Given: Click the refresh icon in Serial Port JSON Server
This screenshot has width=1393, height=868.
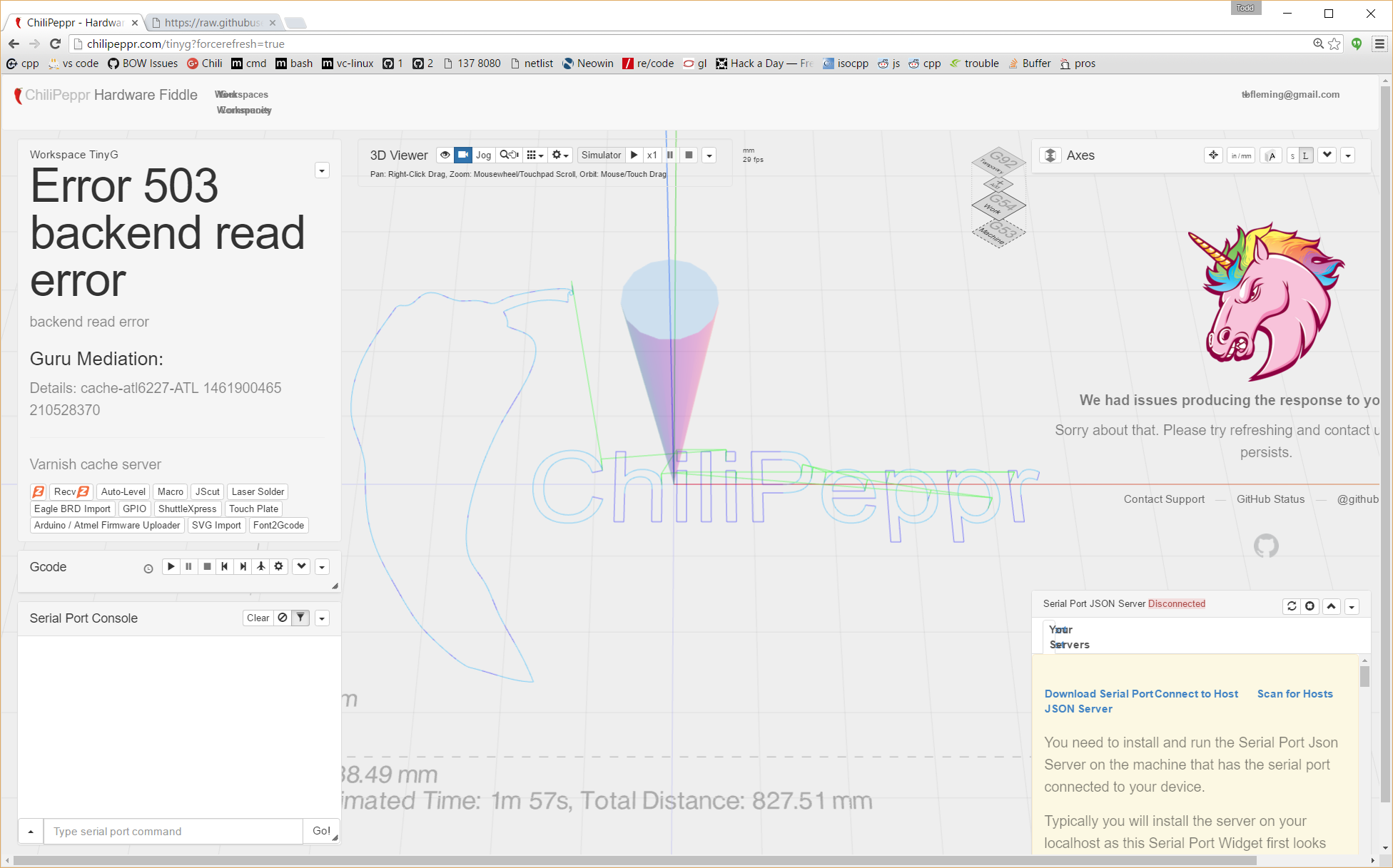Looking at the screenshot, I should (x=1292, y=606).
